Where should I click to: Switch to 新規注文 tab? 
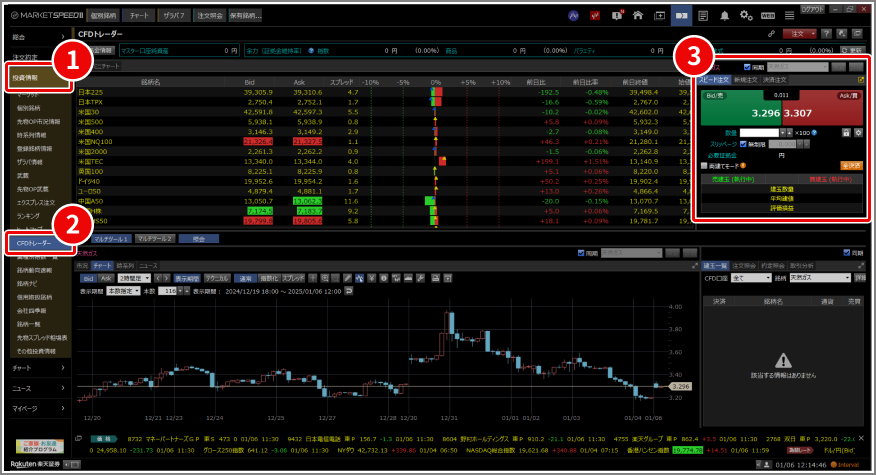click(745, 80)
